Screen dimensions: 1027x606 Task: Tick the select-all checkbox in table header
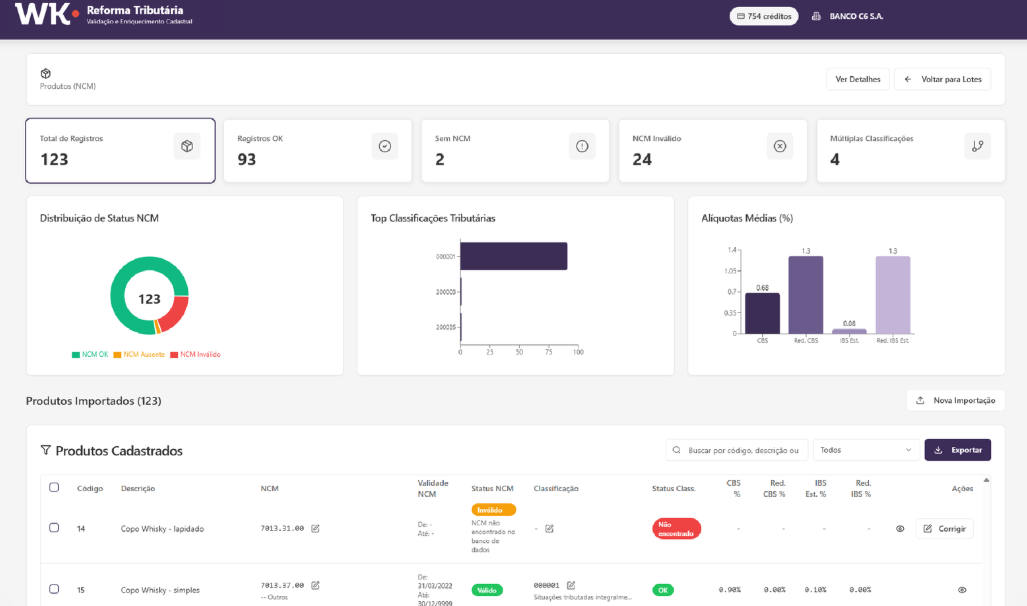(54, 487)
